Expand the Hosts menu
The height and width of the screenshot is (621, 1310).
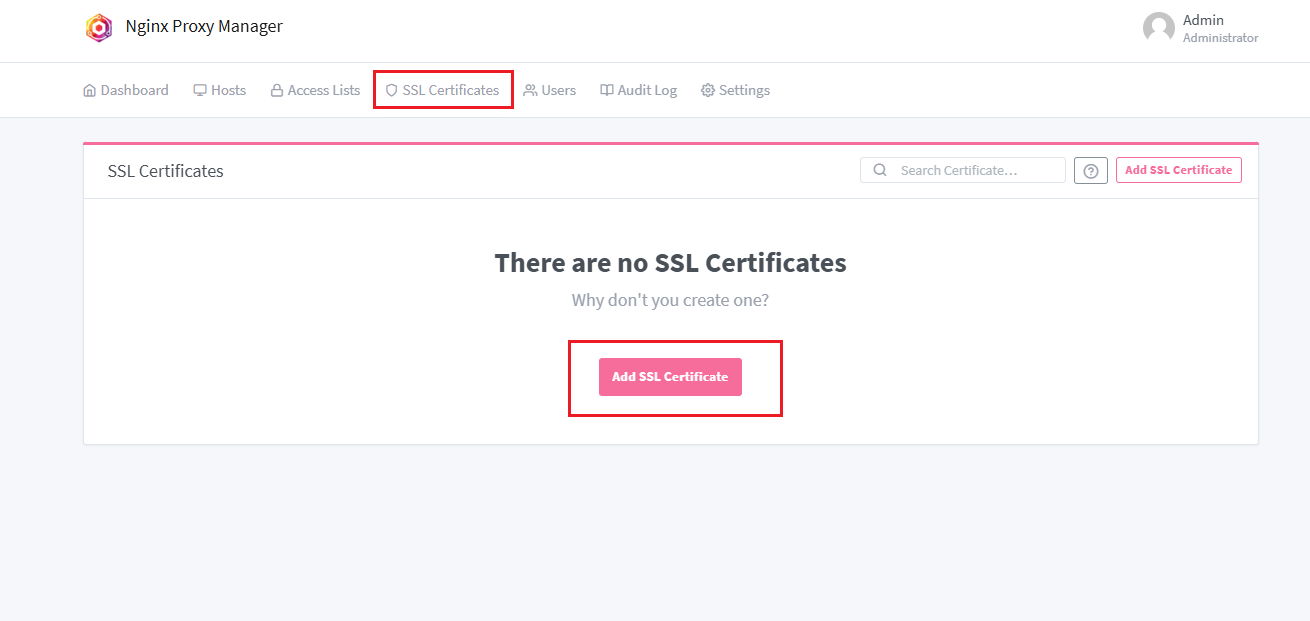click(x=220, y=90)
